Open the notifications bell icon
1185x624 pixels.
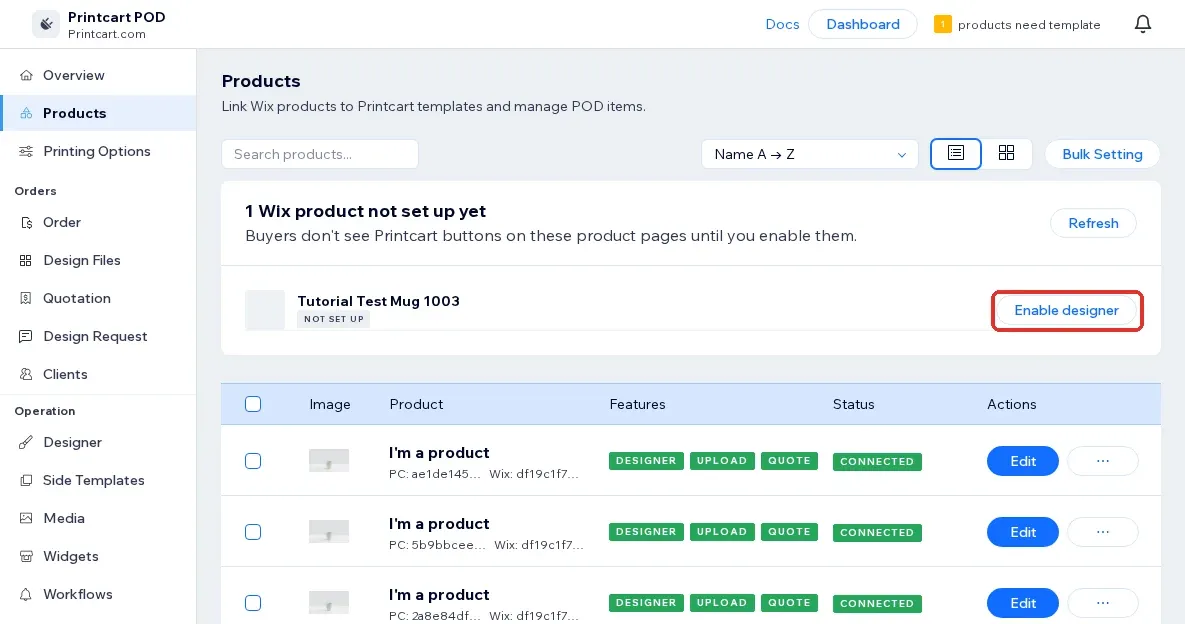pyautogui.click(x=1143, y=24)
